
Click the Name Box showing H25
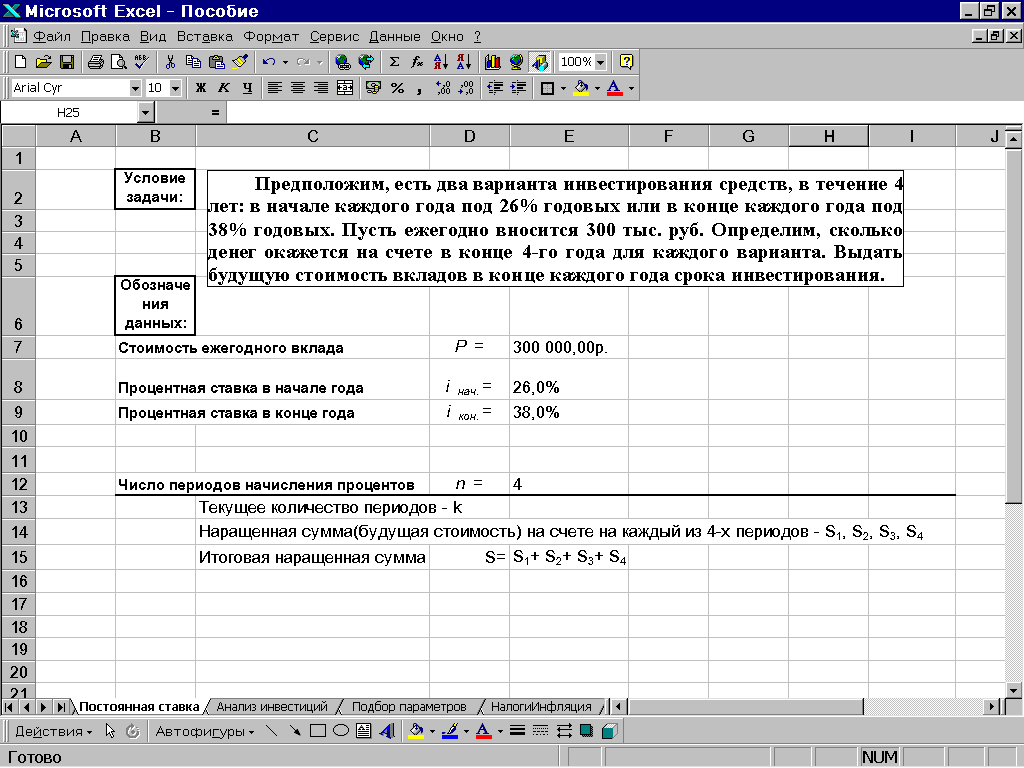pos(69,112)
